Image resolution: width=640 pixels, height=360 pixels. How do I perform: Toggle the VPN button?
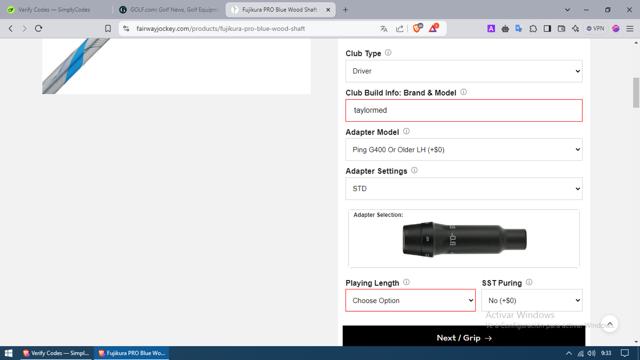595,29
